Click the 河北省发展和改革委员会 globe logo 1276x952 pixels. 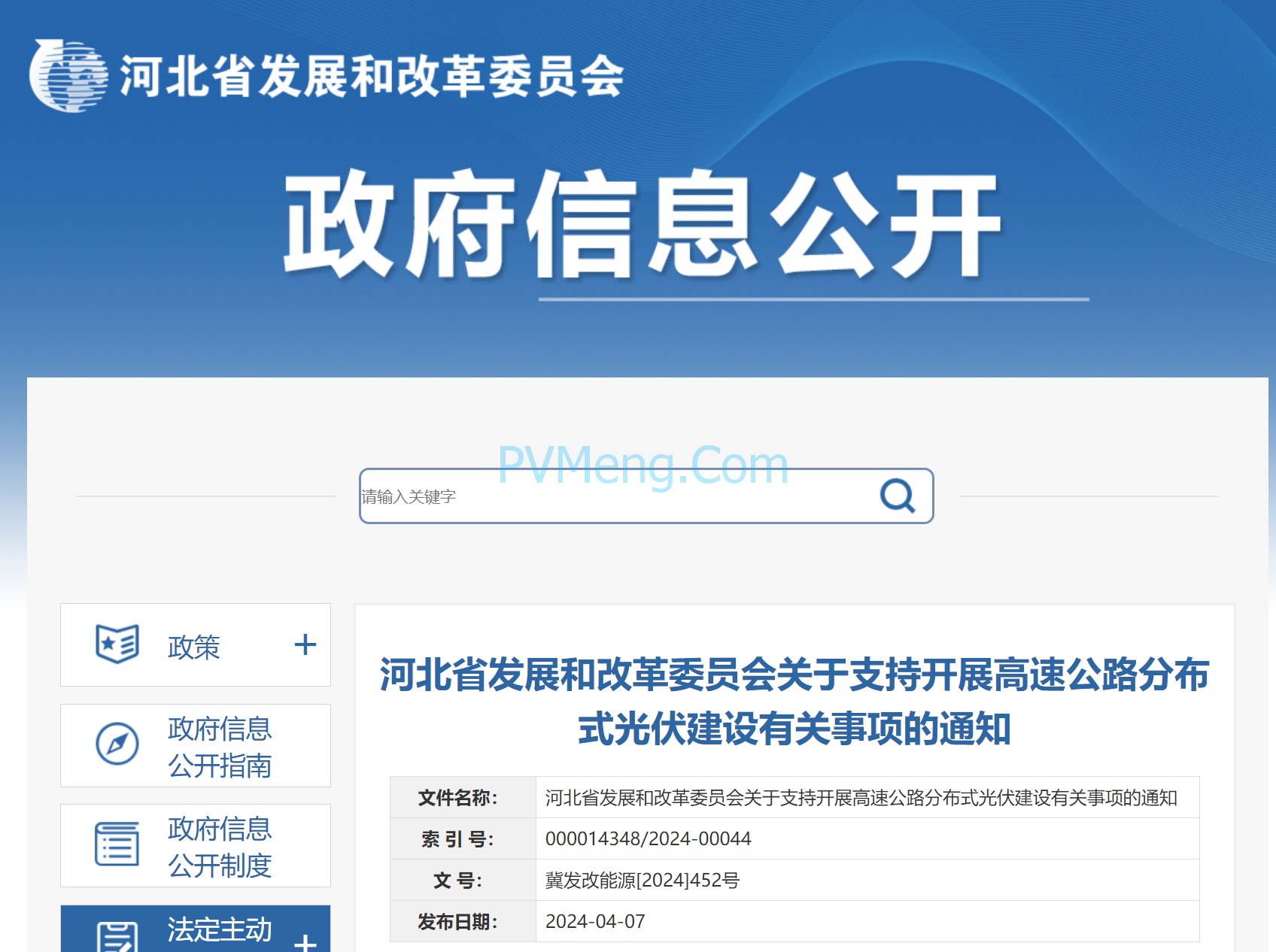pyautogui.click(x=68, y=76)
